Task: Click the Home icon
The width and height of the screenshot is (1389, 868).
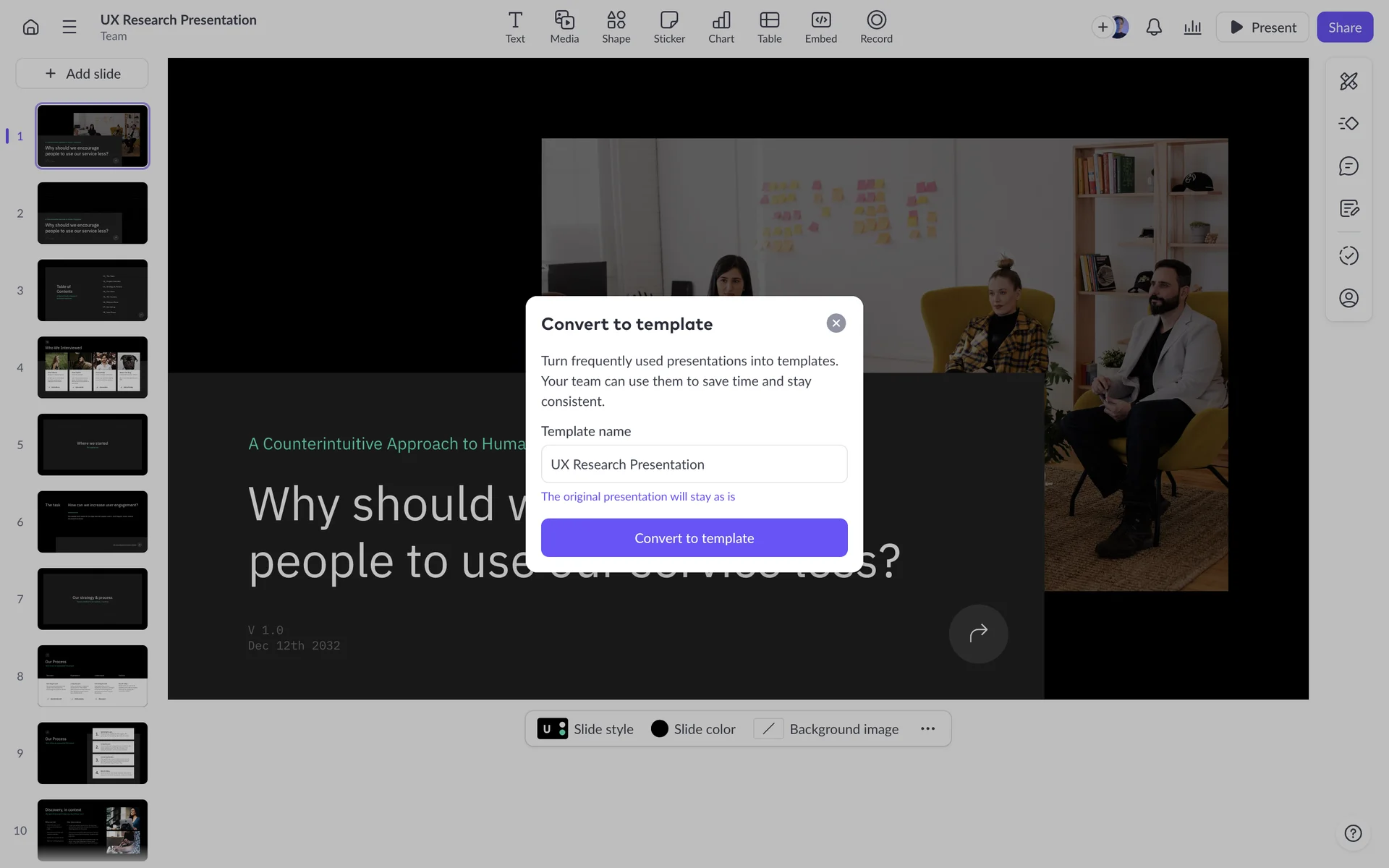Action: (30, 27)
